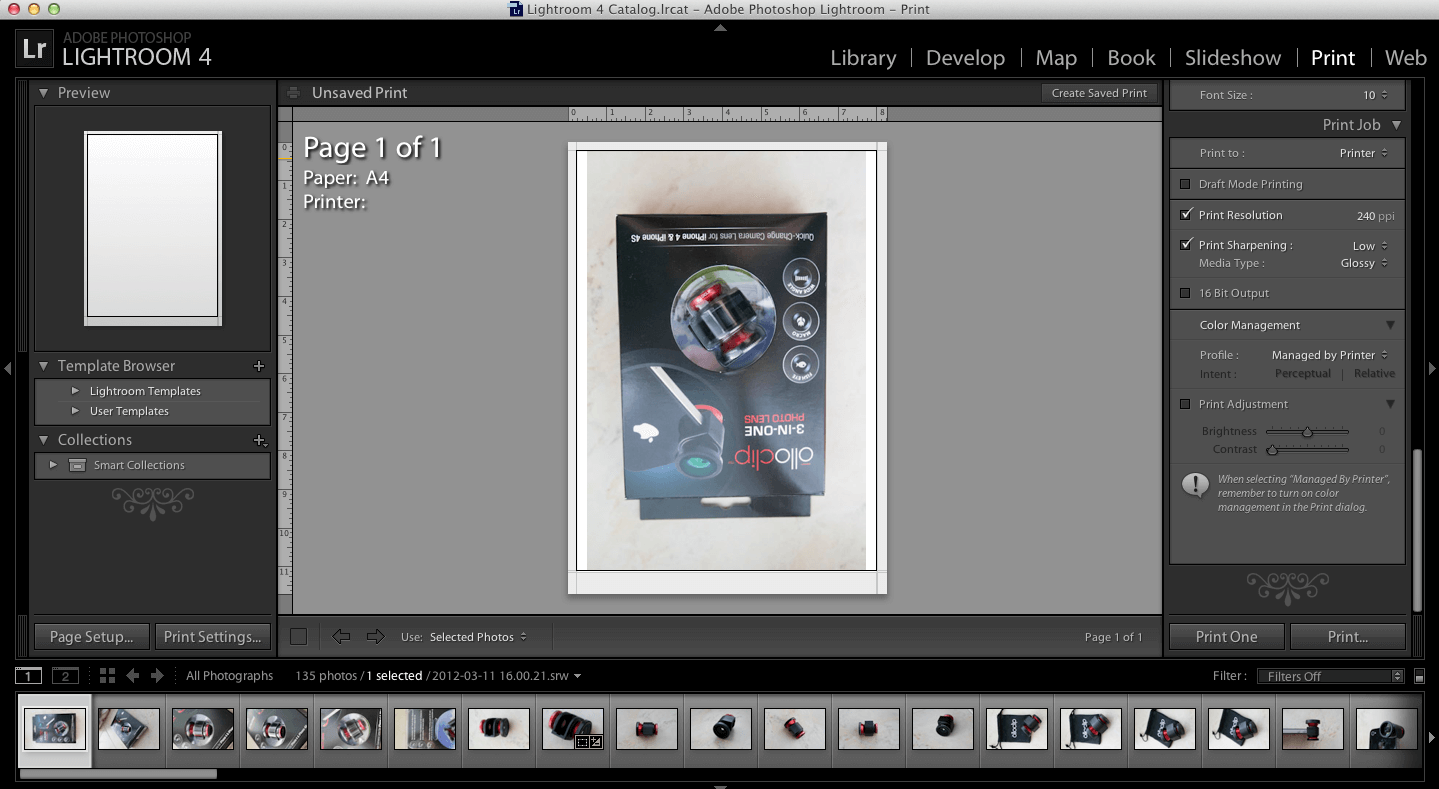Click the Contrast slider handle

tap(1272, 450)
